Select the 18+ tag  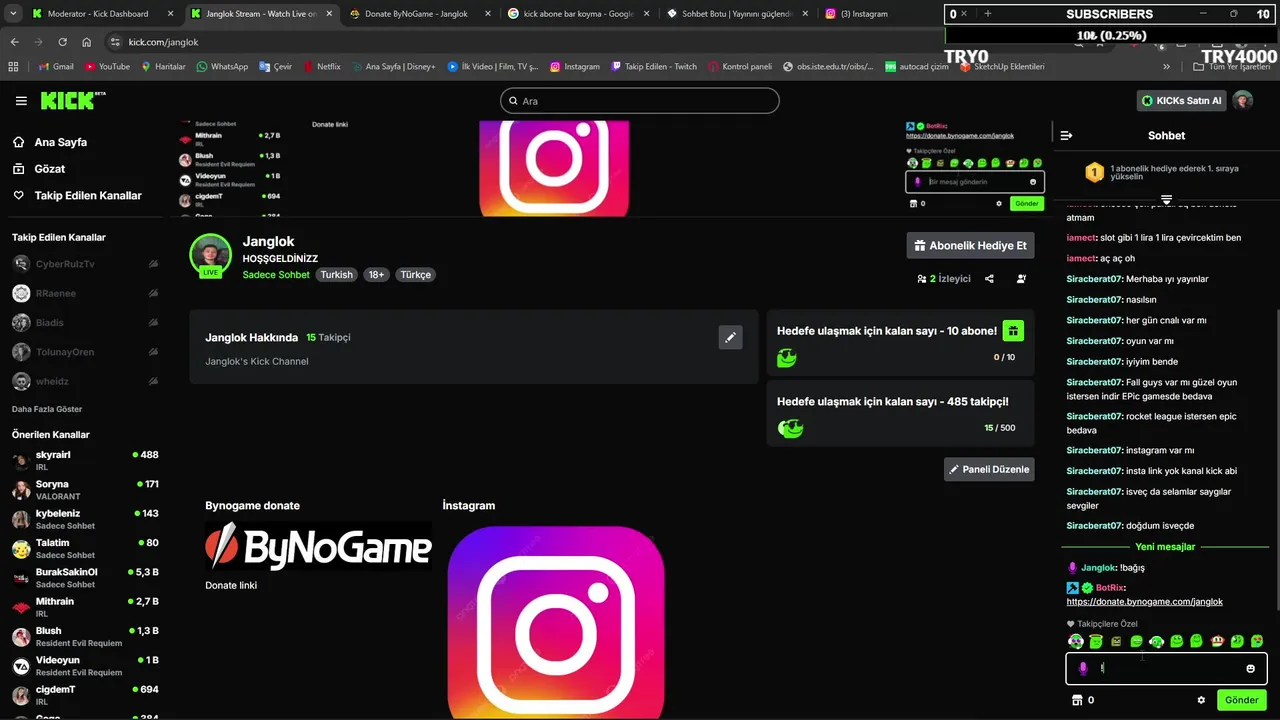376,275
